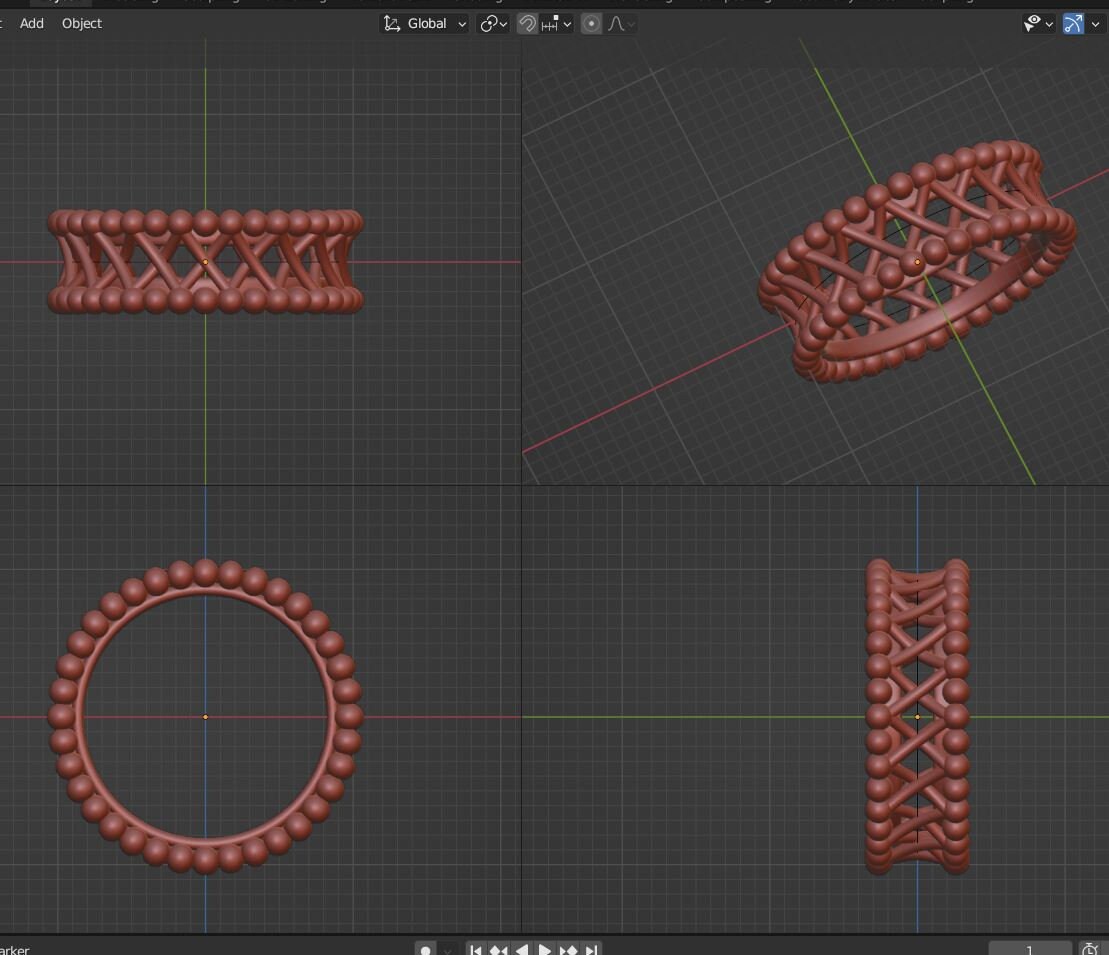
Task: Click the transform orientation axes icon
Action: tap(392, 23)
